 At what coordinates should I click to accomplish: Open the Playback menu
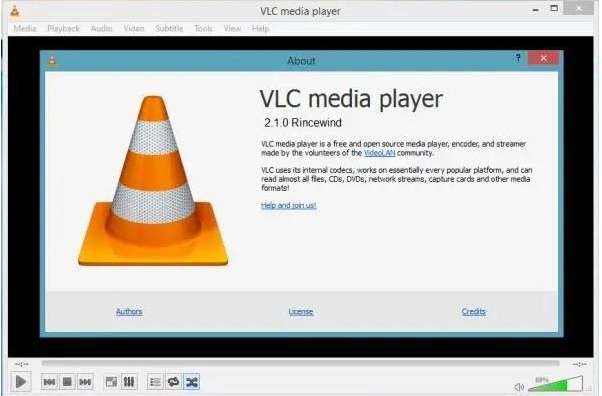coord(63,28)
